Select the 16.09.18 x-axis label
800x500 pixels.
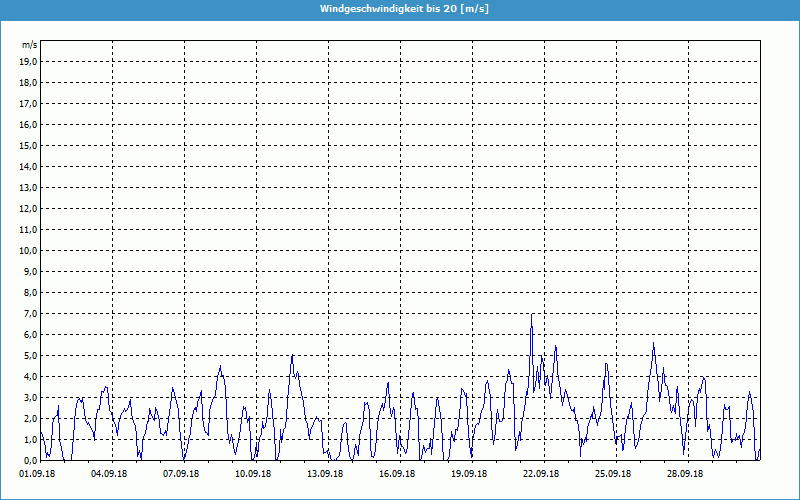tap(400, 474)
